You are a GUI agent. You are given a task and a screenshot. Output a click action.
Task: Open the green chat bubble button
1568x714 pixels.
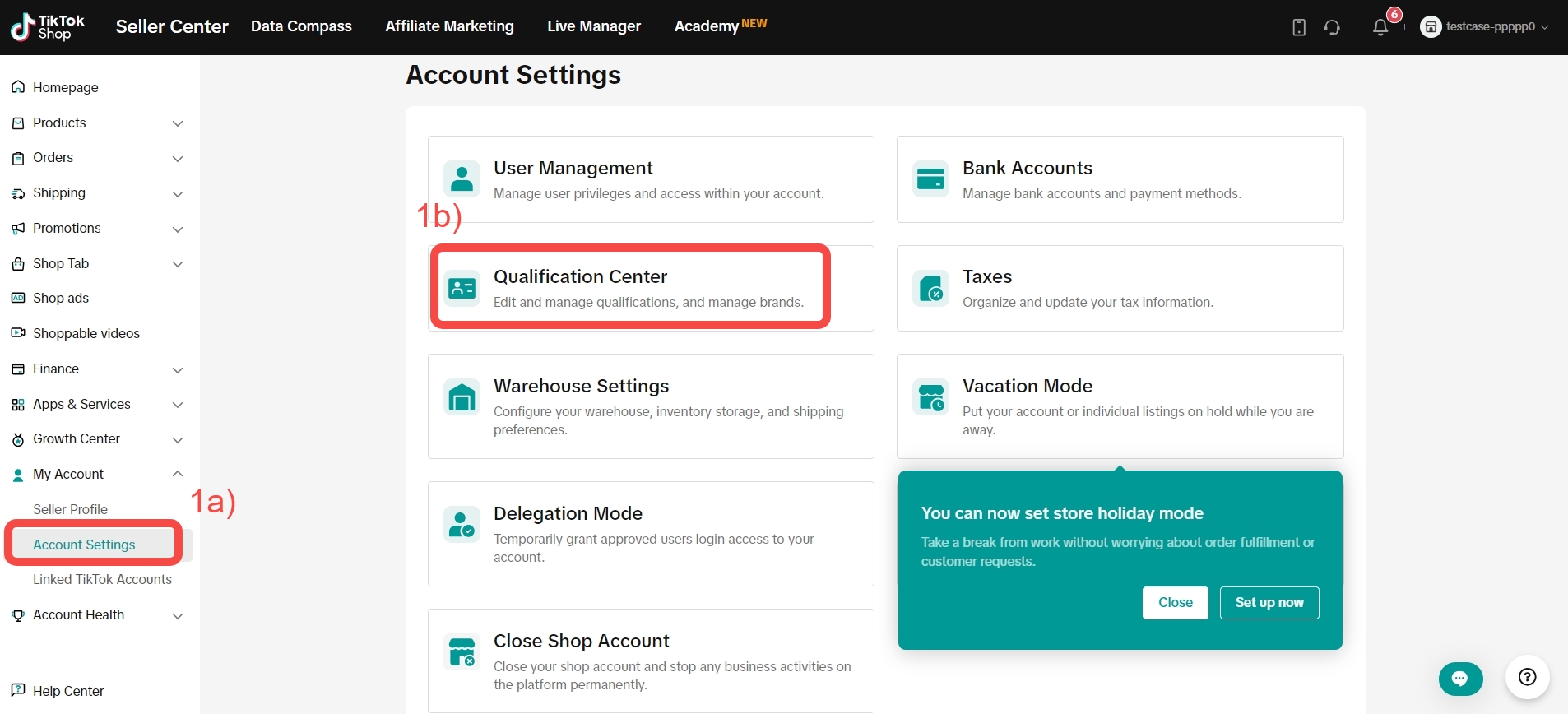(1460, 679)
